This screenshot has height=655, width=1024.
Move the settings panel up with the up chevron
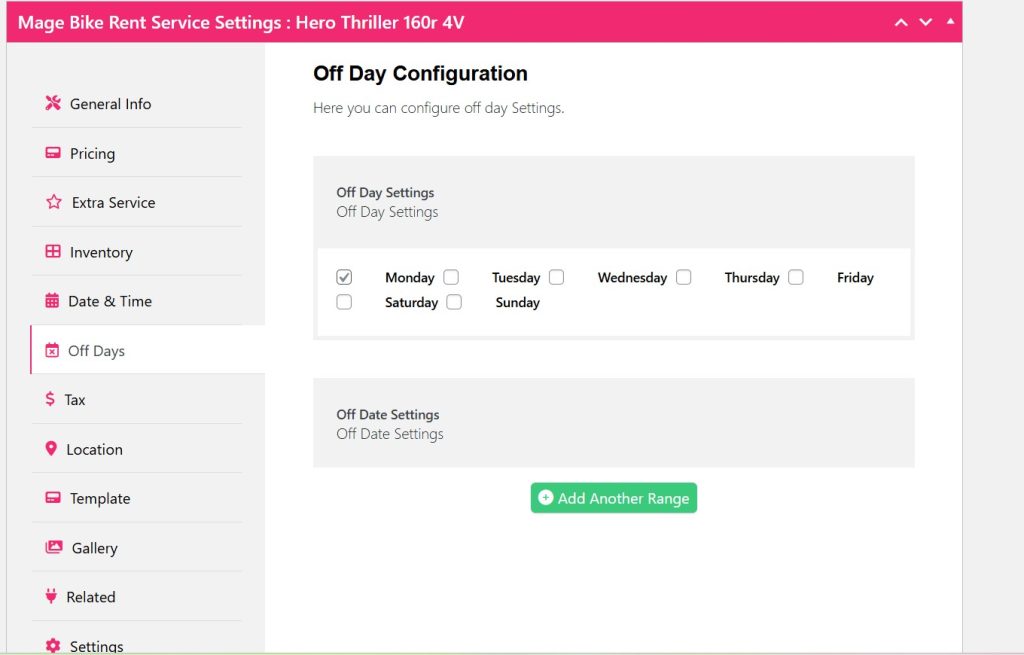pyautogui.click(x=901, y=22)
